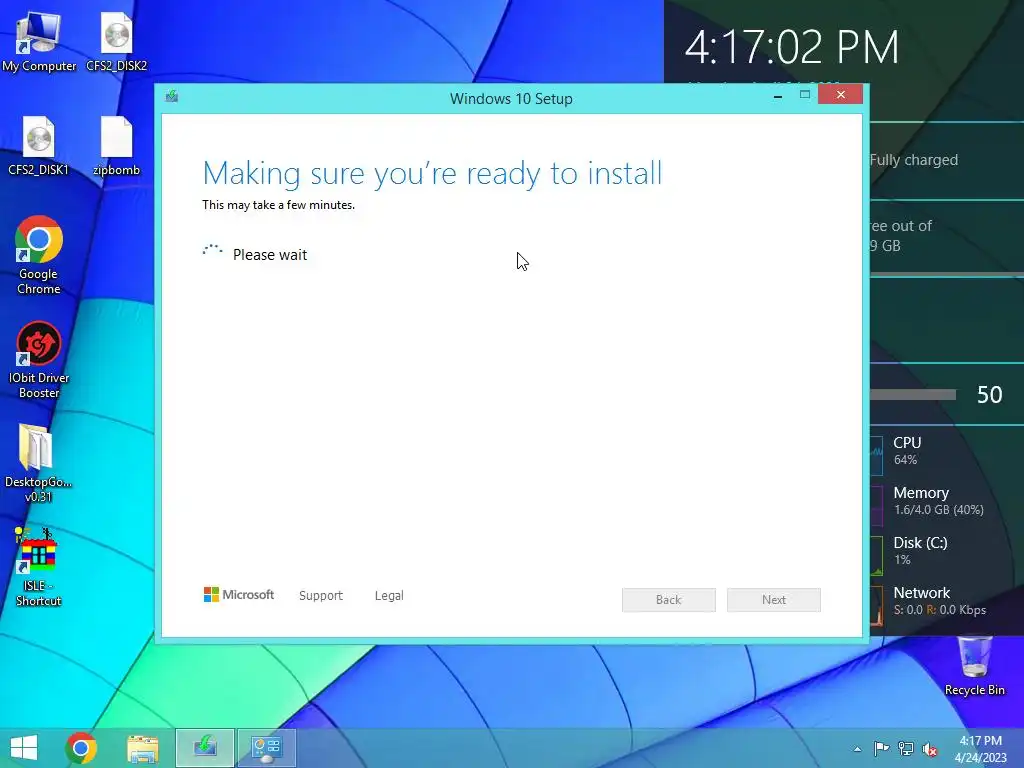This screenshot has height=768, width=1024.
Task: Click the 'Making sure you're ready to install' heading
Action: (x=432, y=174)
